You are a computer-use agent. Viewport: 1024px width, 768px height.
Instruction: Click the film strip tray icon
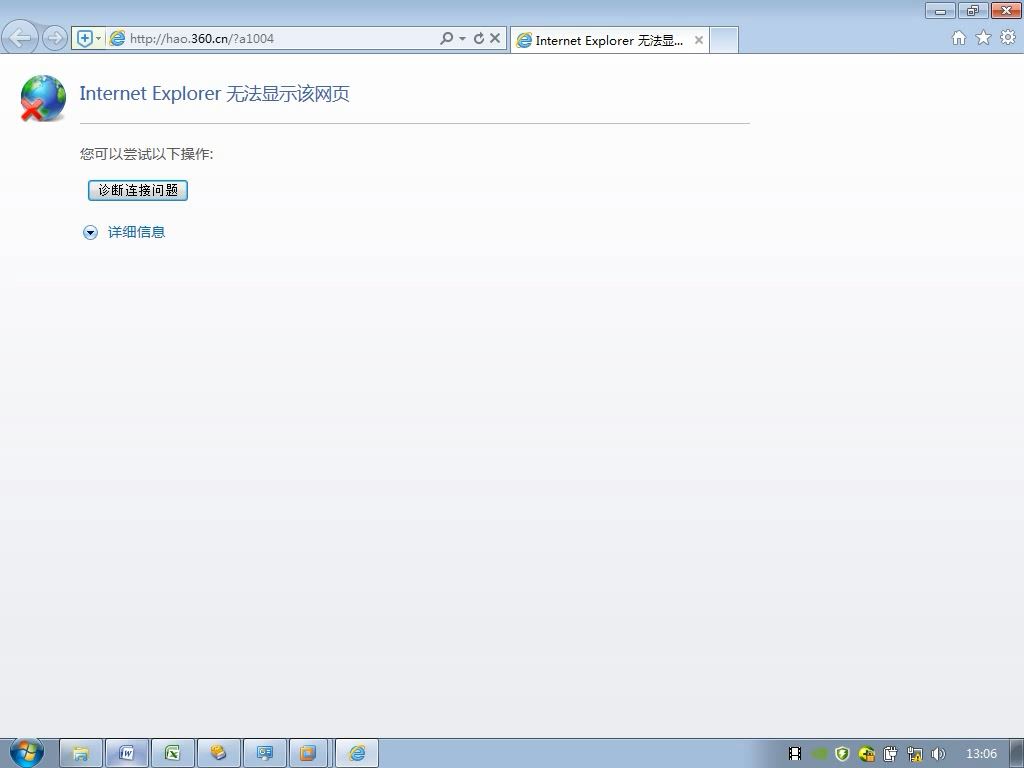pyautogui.click(x=795, y=754)
